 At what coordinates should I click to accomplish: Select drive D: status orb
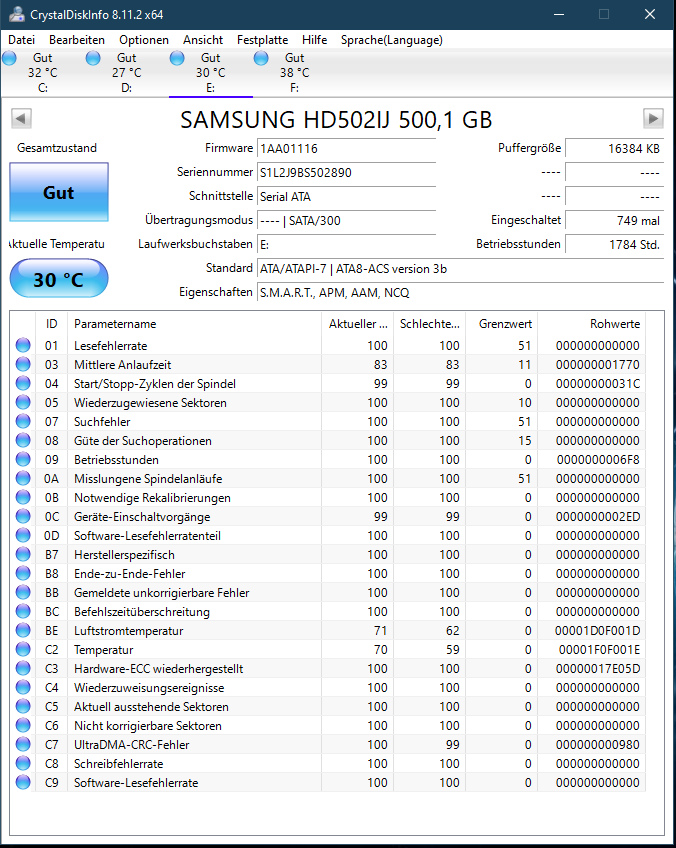(93, 58)
